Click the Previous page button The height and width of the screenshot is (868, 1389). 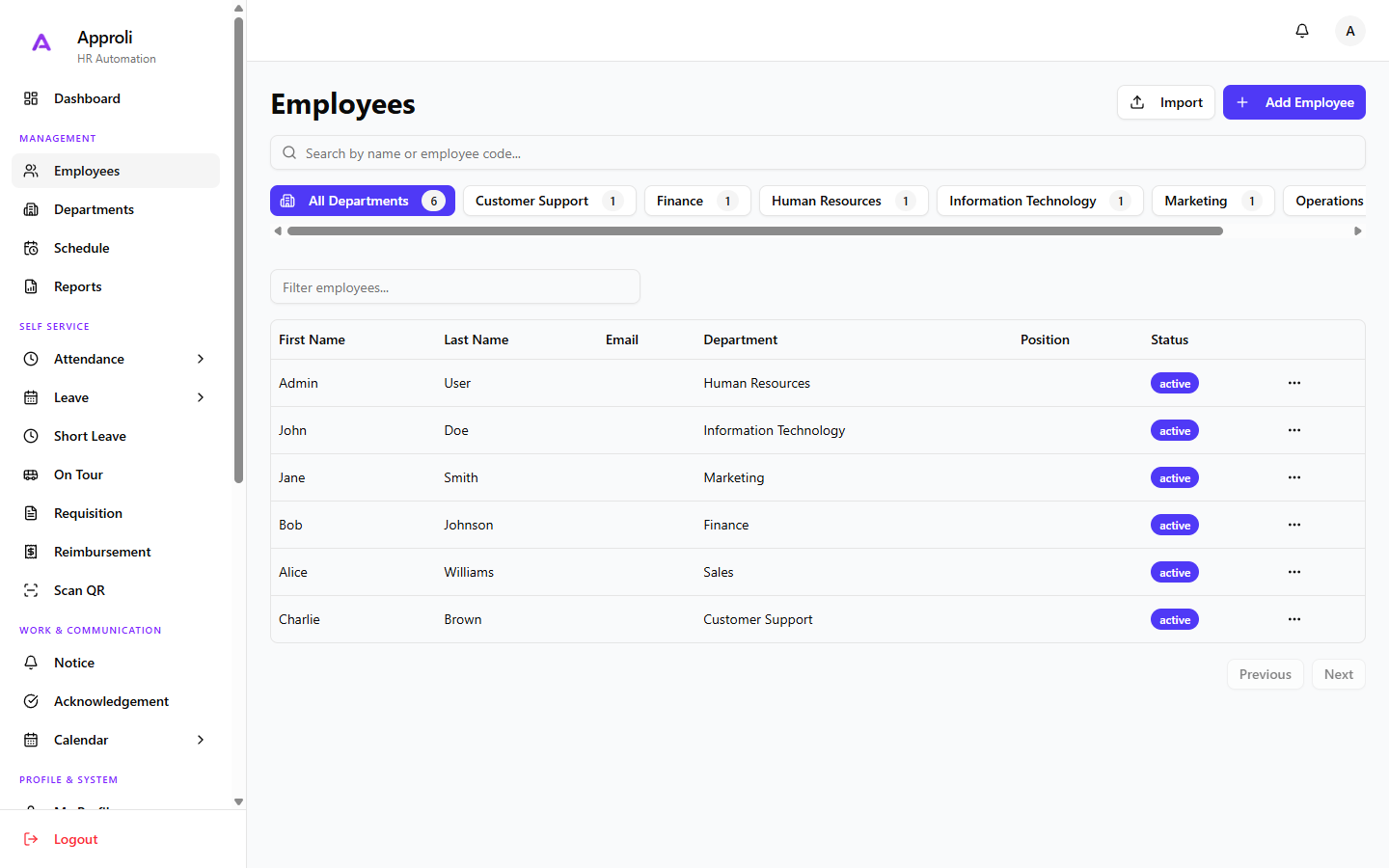1266,674
